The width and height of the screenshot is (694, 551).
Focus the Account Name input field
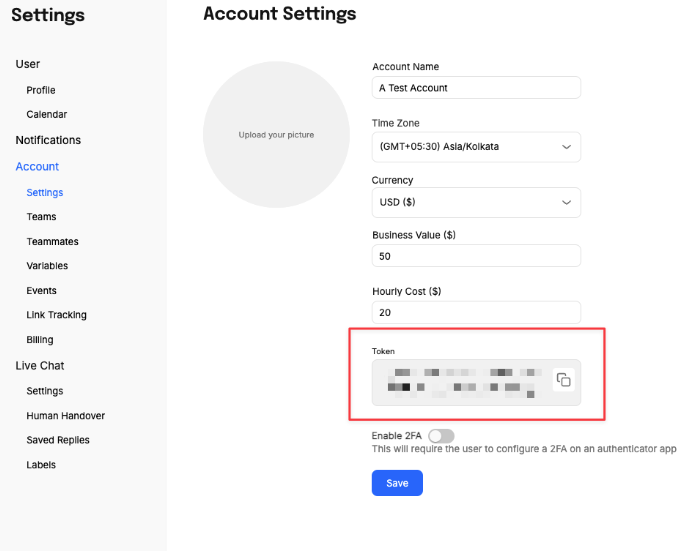point(476,88)
